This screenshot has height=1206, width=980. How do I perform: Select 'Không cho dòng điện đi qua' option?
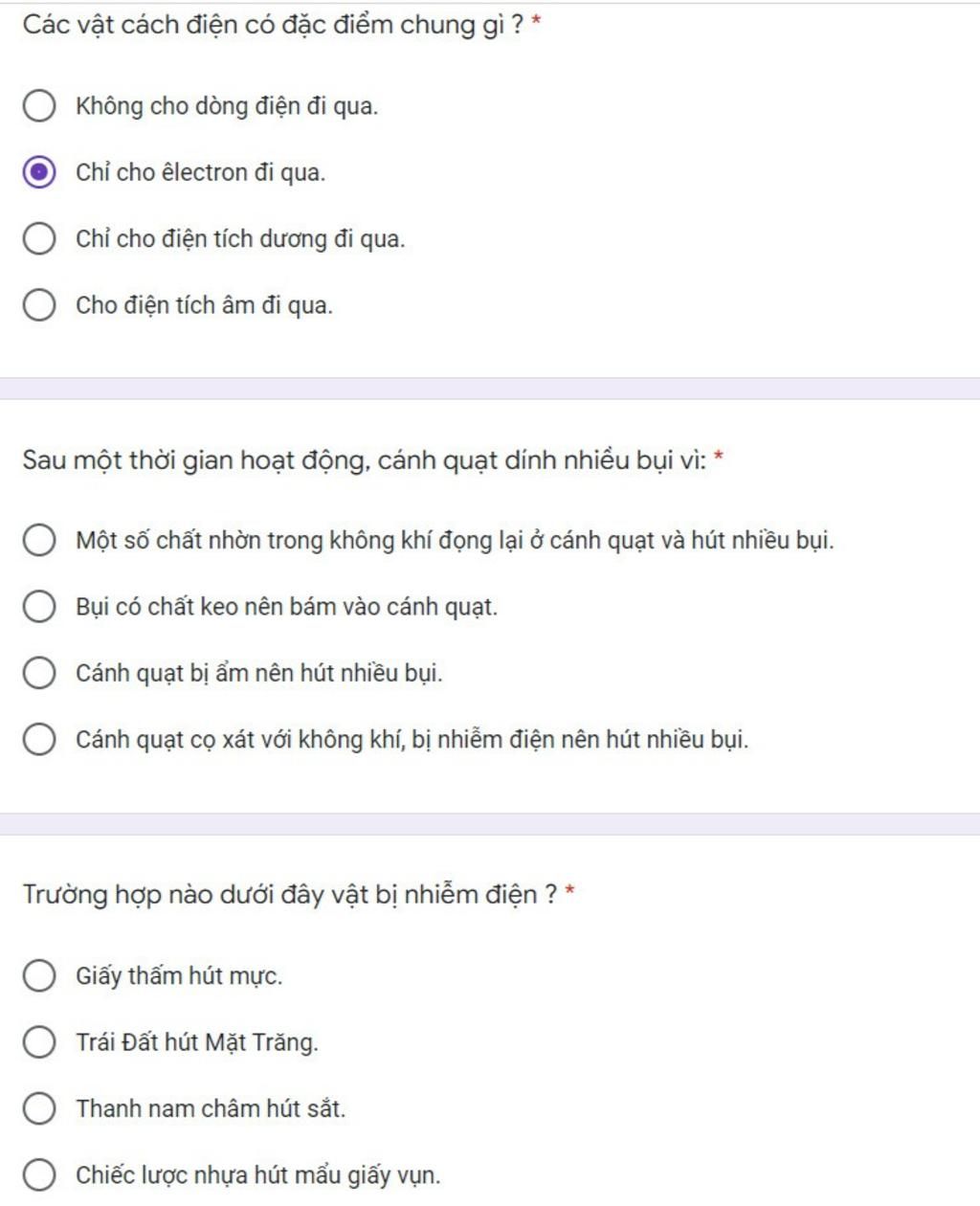pyautogui.click(x=38, y=106)
